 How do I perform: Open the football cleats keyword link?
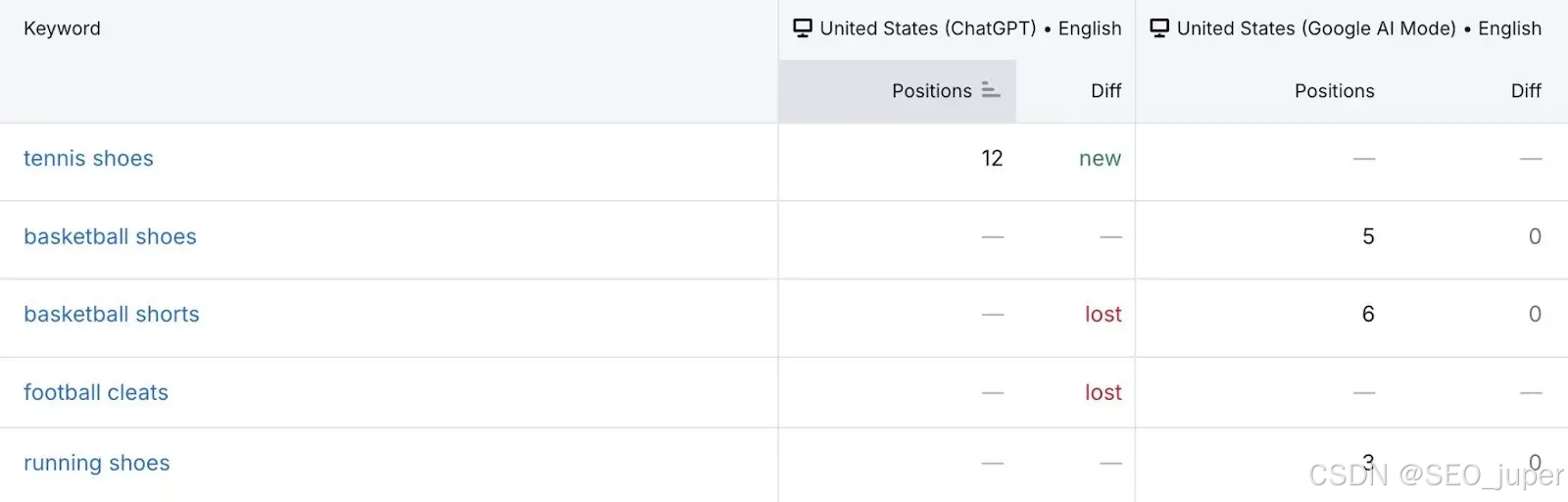[96, 392]
